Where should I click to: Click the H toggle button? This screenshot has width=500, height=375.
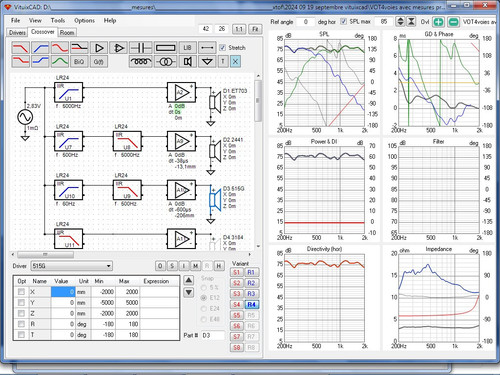(x=219, y=266)
